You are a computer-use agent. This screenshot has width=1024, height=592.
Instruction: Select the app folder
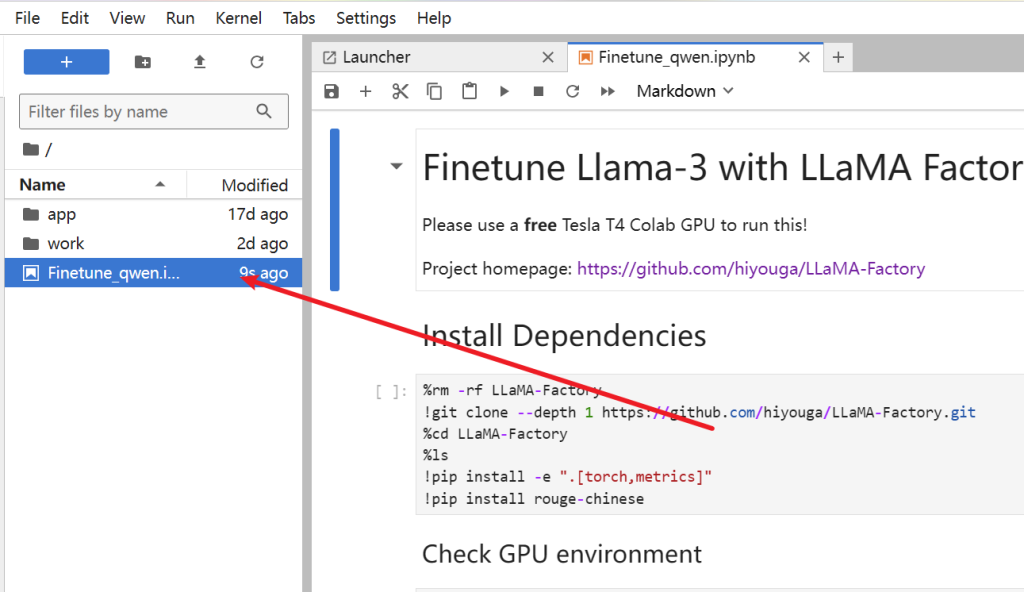pos(153,214)
